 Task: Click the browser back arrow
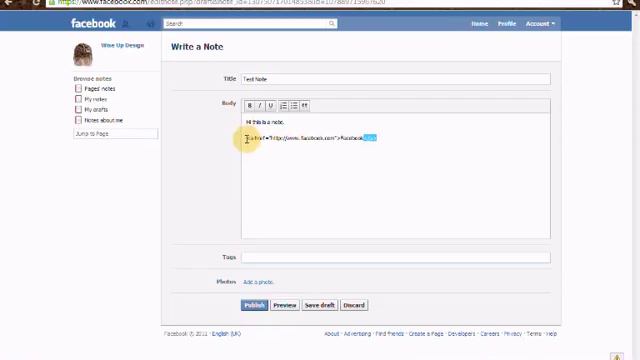[x=8, y=2]
